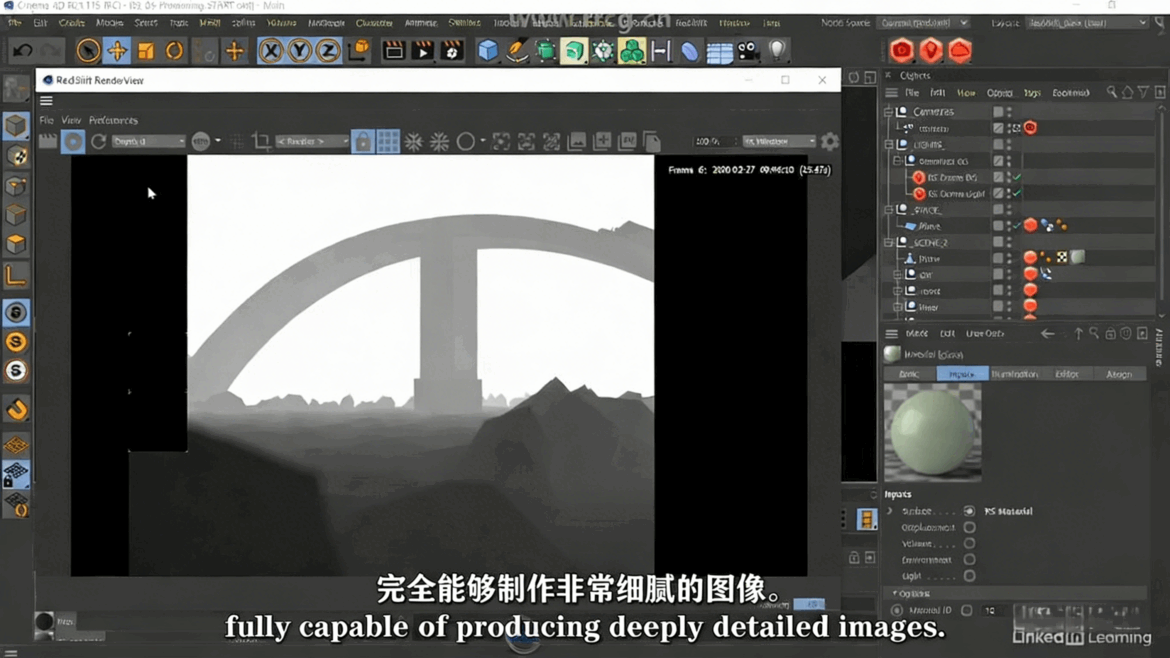1170x658 pixels.
Task: Collapse the Cameras group in object tree
Action: [888, 112]
